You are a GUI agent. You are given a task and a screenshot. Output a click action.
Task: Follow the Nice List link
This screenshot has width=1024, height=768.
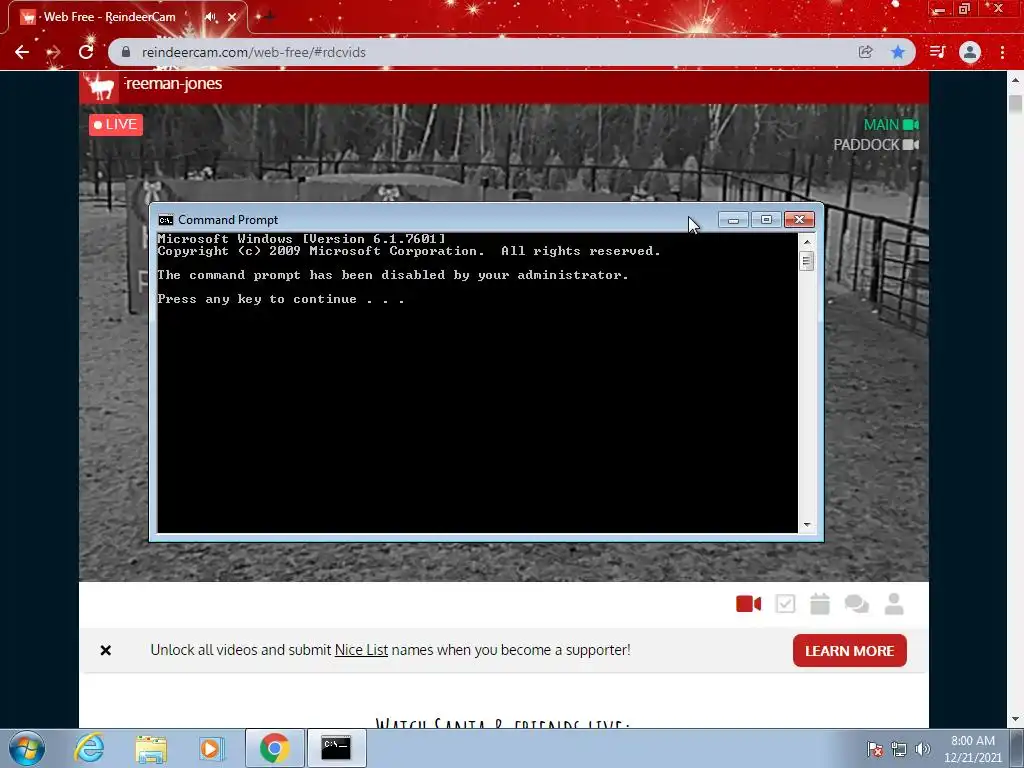pos(361,650)
